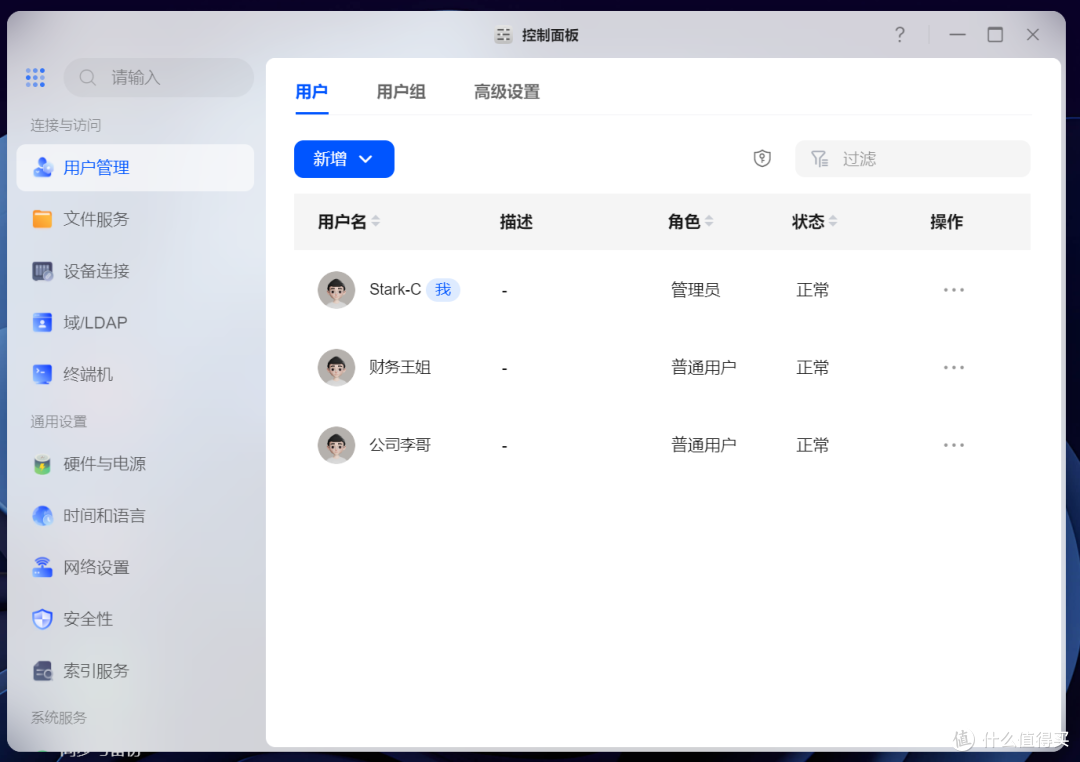This screenshot has height=762, width=1080.
Task: Click the 域/LDAP icon
Action: coord(43,322)
